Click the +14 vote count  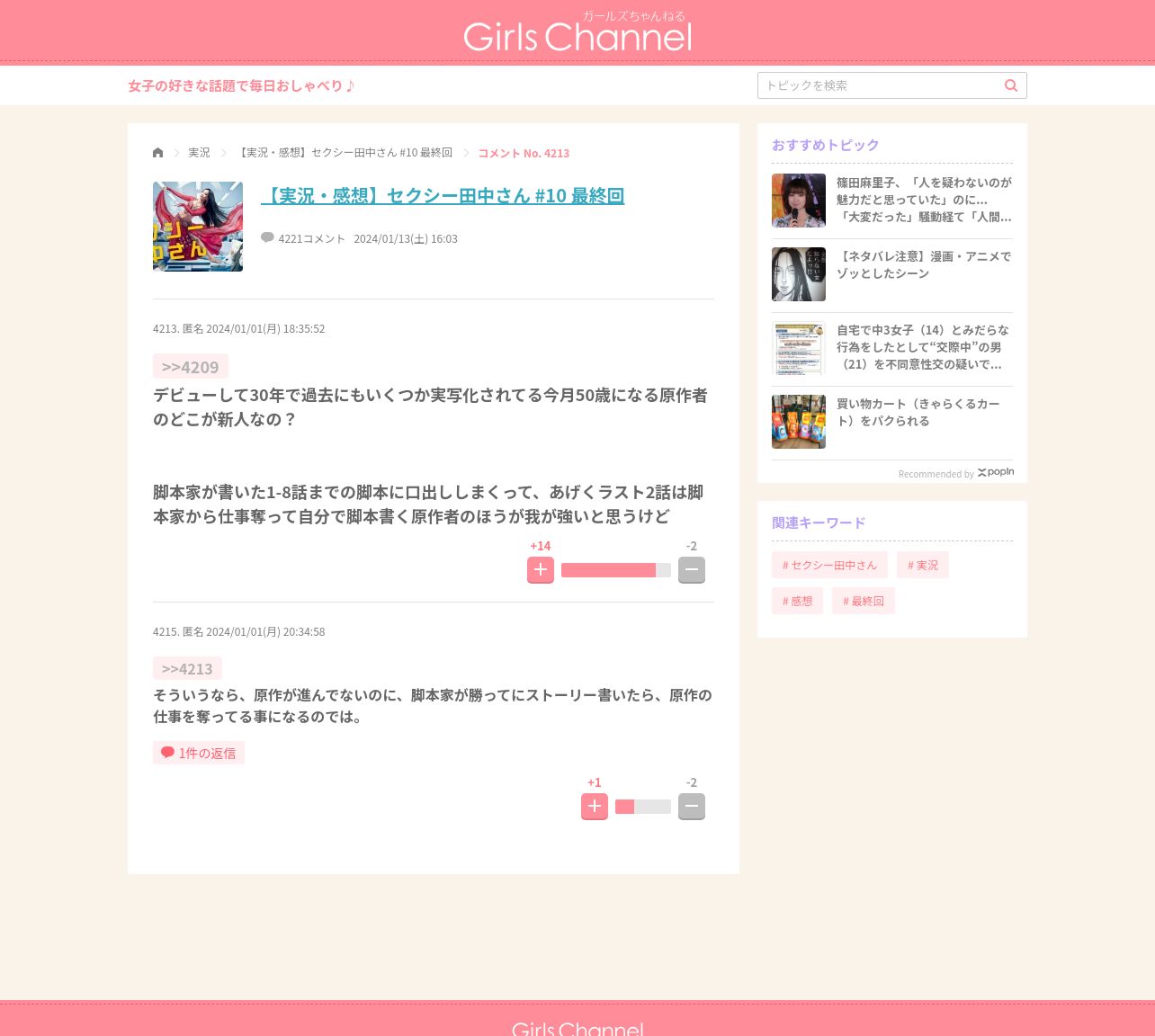[x=541, y=546]
